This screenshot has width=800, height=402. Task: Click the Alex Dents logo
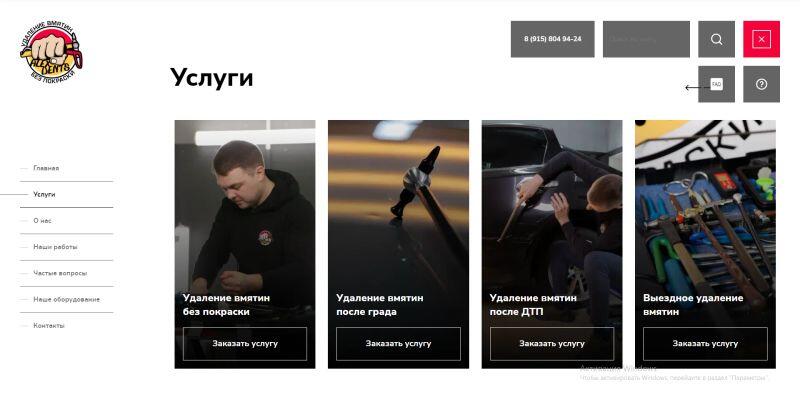click(51, 51)
